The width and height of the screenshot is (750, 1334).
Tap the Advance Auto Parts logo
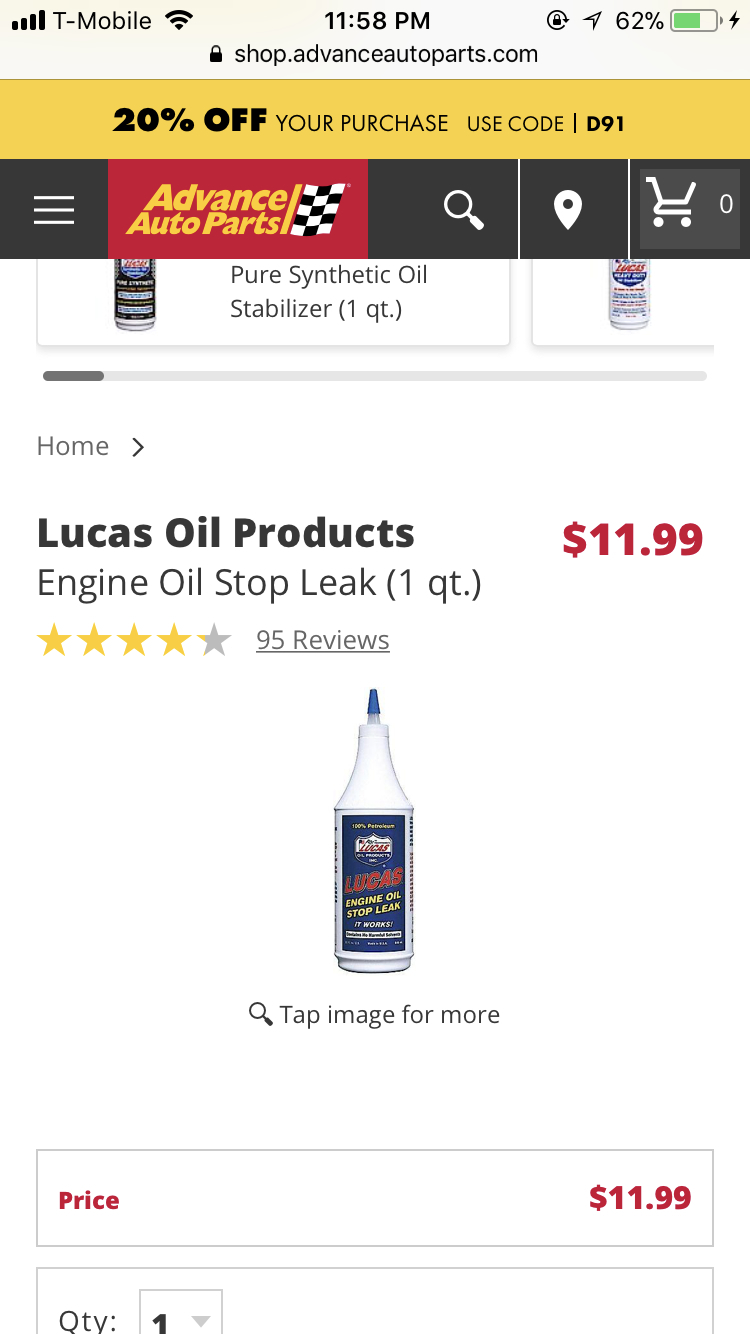coord(238,209)
